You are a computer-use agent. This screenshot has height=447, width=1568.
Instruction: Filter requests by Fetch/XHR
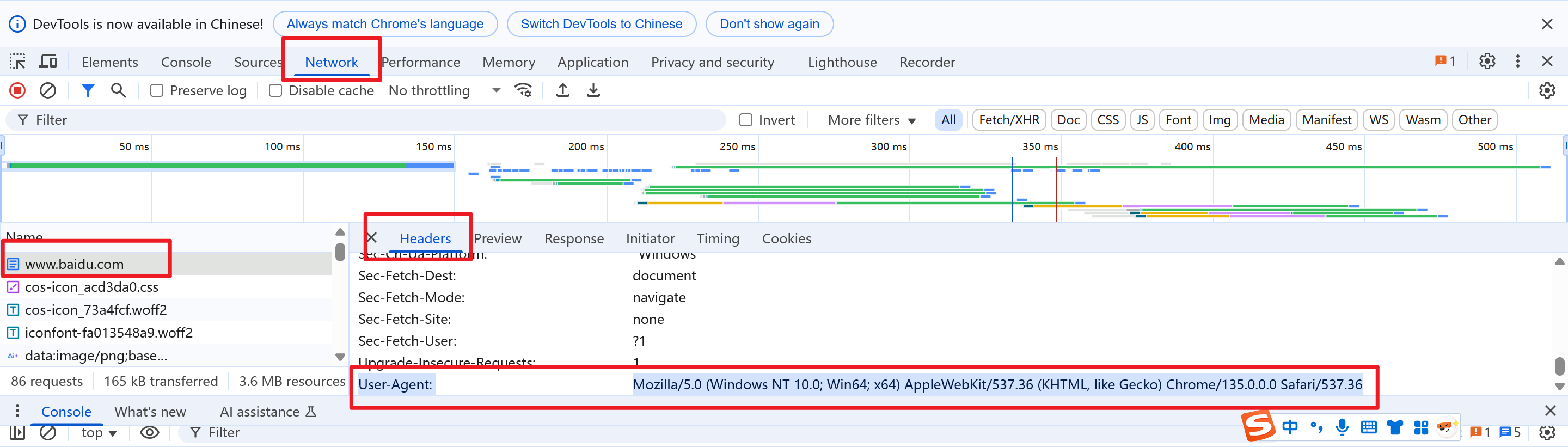(x=1009, y=120)
